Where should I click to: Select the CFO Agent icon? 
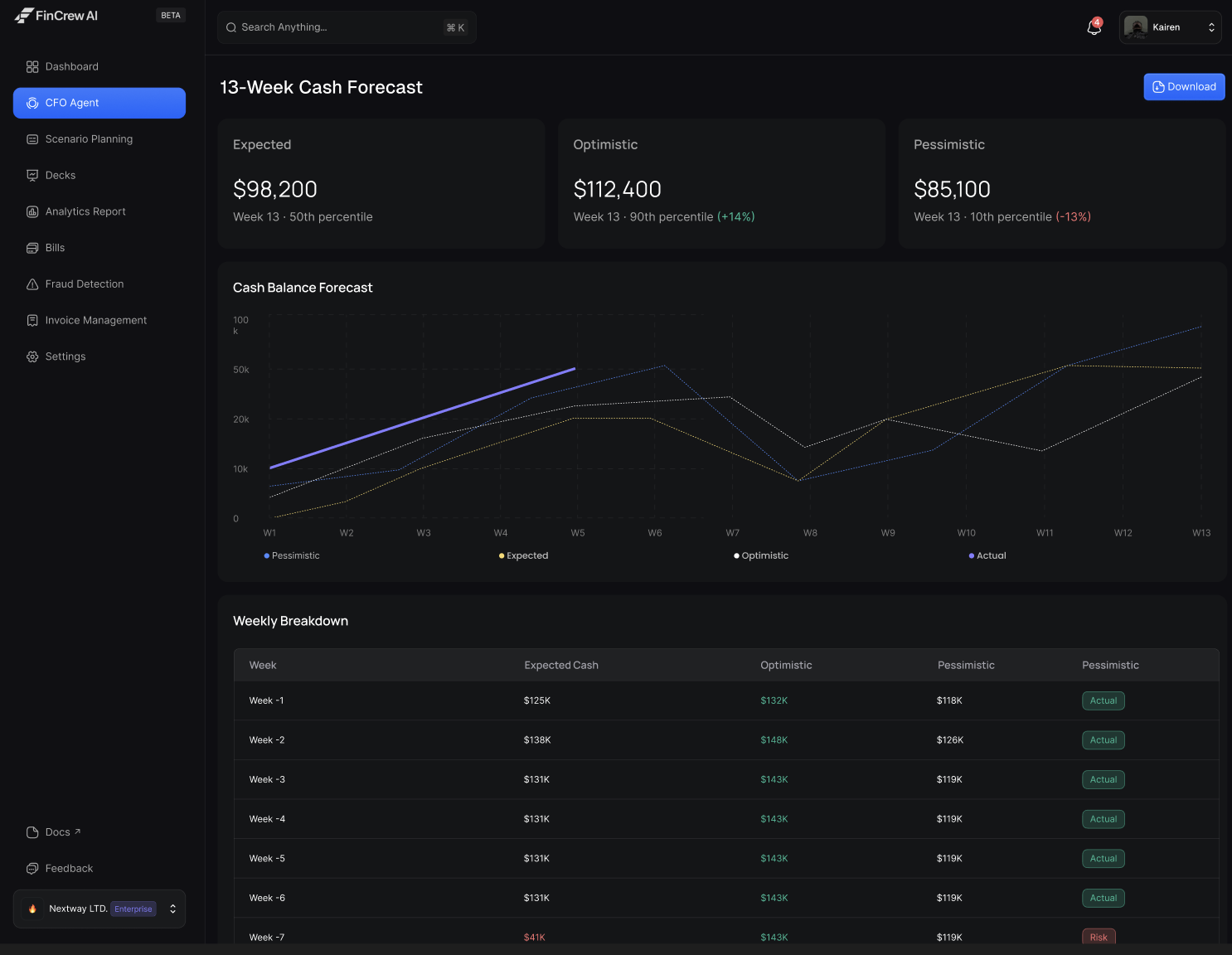[32, 103]
